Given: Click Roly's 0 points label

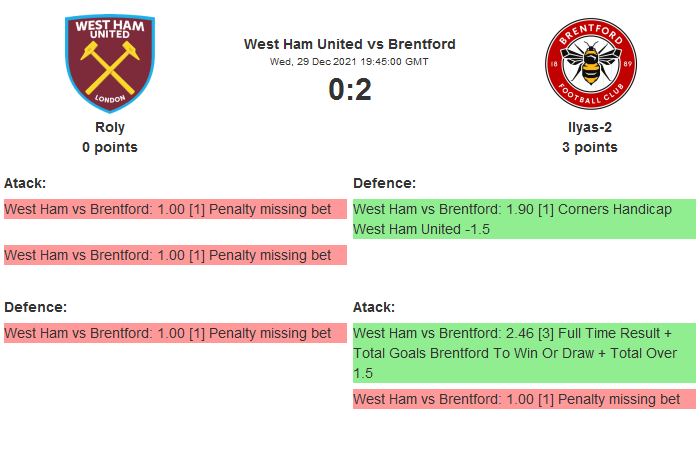Looking at the screenshot, I should (x=110, y=147).
